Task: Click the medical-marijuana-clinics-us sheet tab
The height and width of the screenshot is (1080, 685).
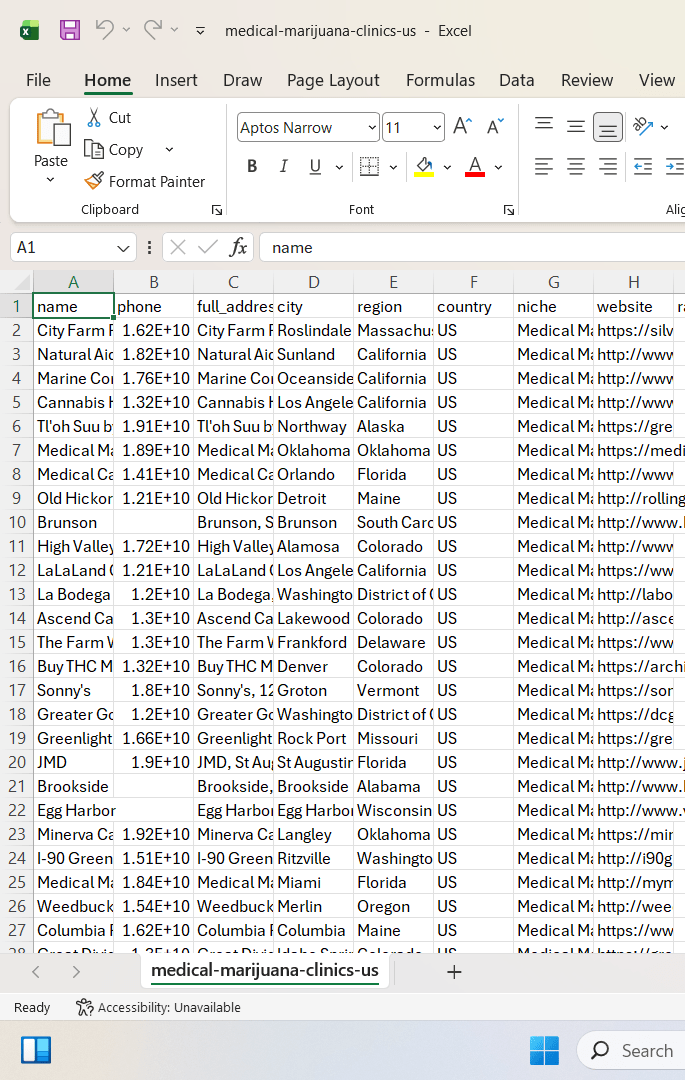Action: tap(265, 970)
